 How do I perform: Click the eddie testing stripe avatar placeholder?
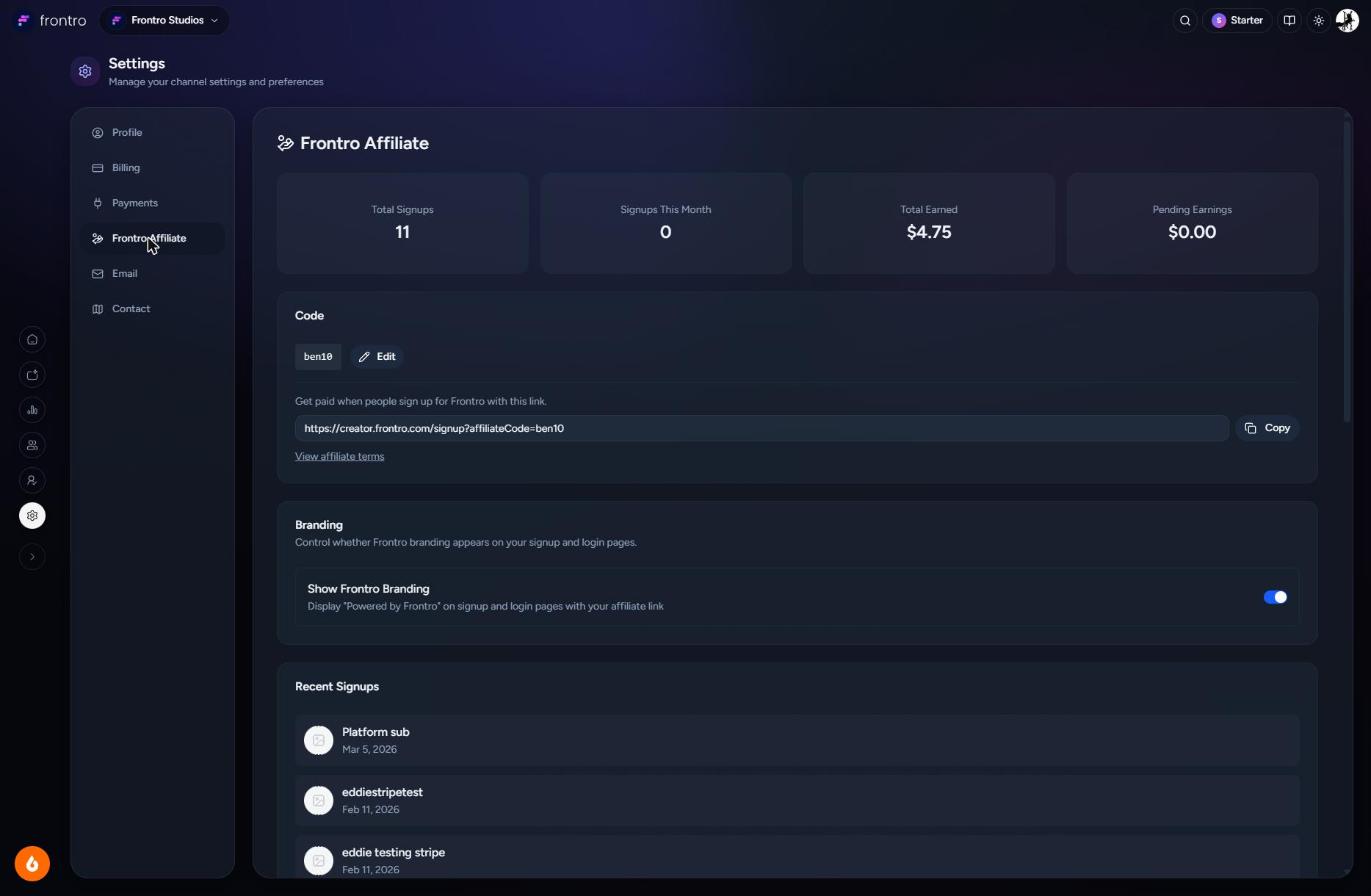point(318,860)
